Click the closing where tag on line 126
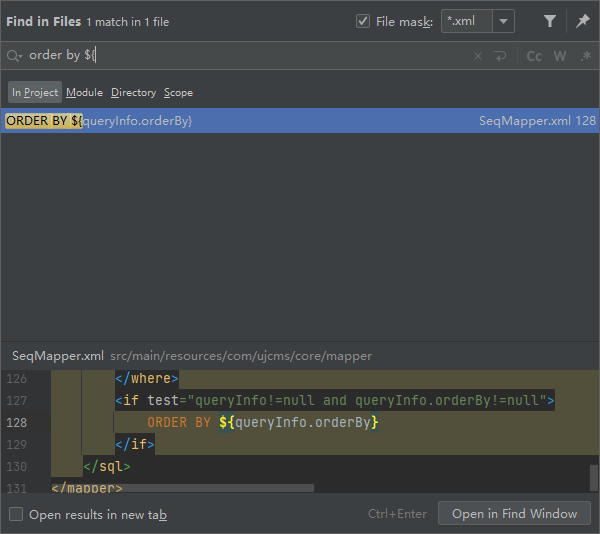Screen dimensions: 600x534 pos(147,378)
